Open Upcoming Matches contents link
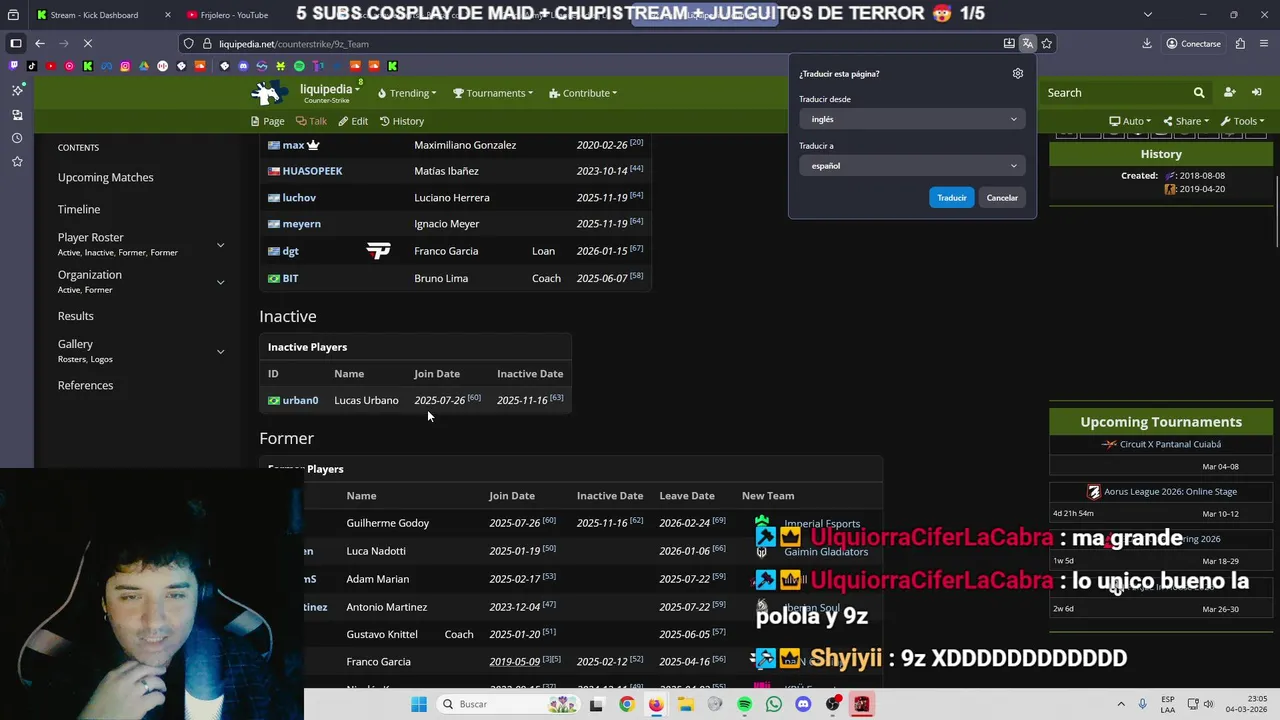This screenshot has height=720, width=1280. tap(105, 177)
